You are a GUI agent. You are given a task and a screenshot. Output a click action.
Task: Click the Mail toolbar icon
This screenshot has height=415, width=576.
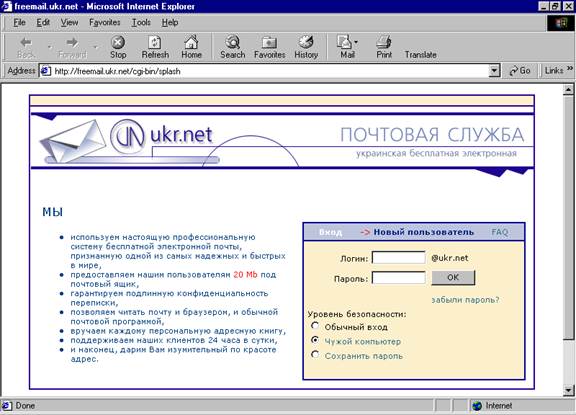click(345, 43)
